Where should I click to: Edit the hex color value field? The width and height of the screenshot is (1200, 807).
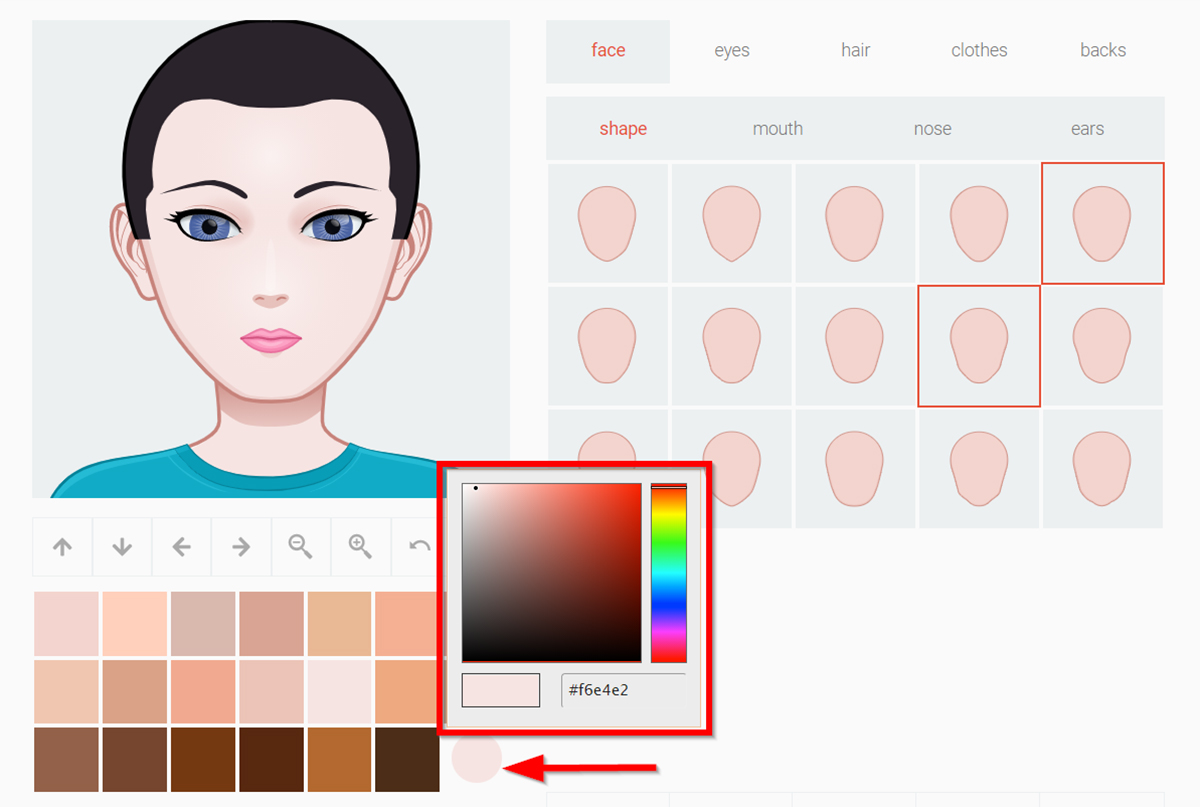622,690
